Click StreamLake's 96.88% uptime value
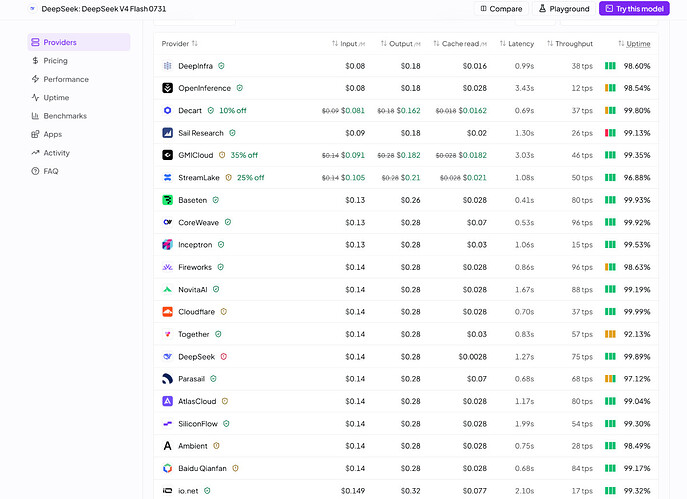 [637, 177]
